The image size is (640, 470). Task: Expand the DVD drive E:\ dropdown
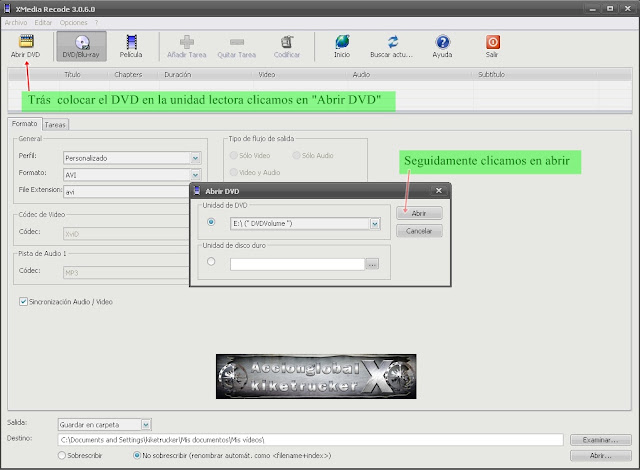point(375,224)
